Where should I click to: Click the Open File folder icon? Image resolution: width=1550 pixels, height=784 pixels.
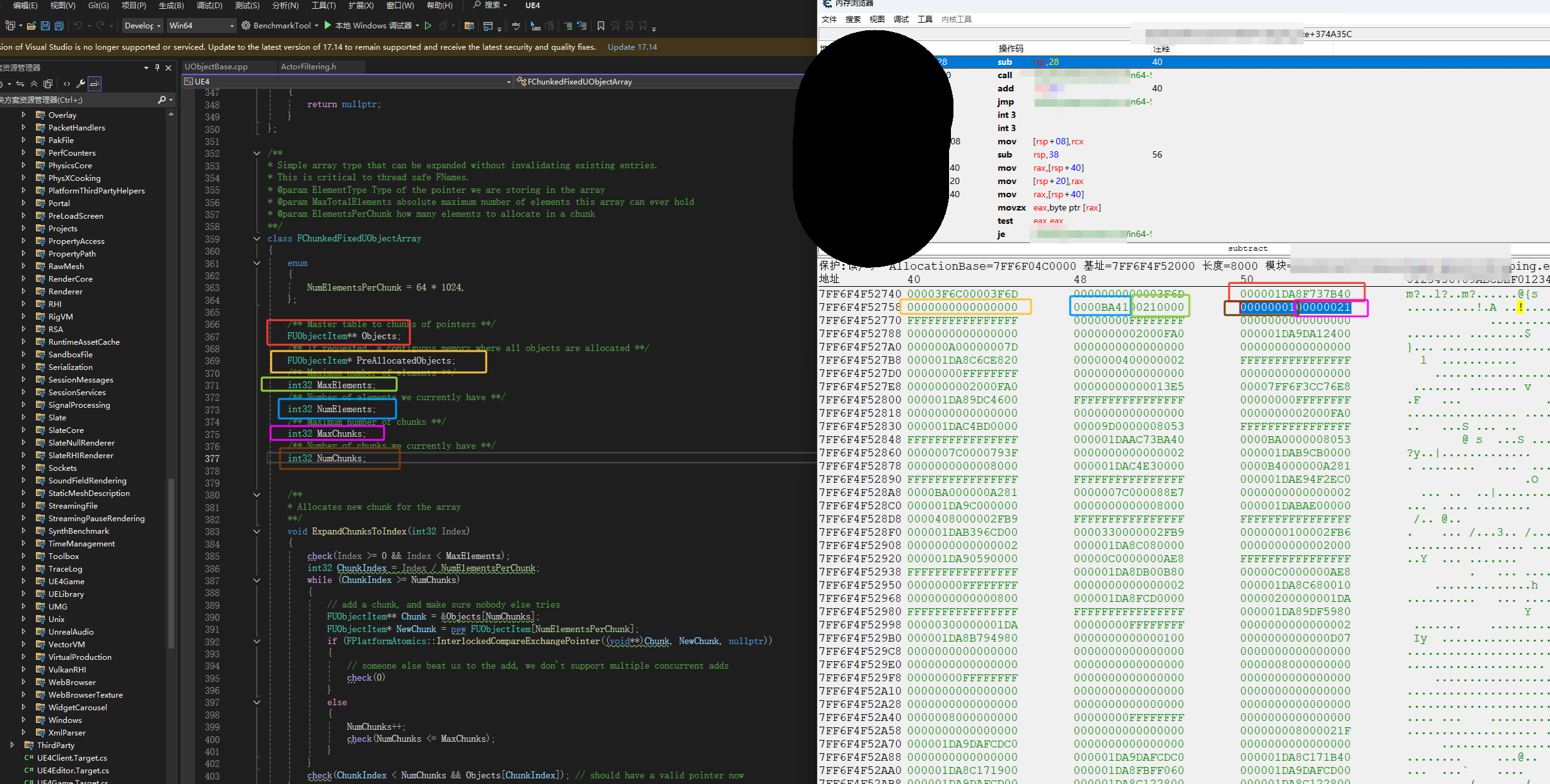pyautogui.click(x=31, y=26)
